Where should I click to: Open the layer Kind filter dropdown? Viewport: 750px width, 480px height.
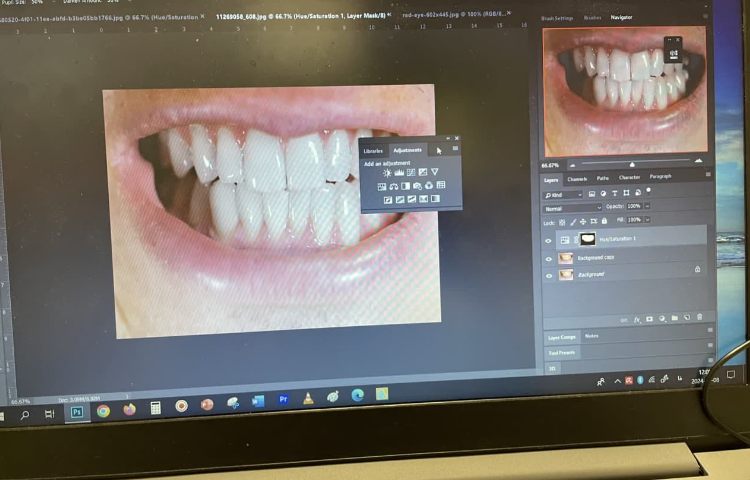click(x=563, y=193)
